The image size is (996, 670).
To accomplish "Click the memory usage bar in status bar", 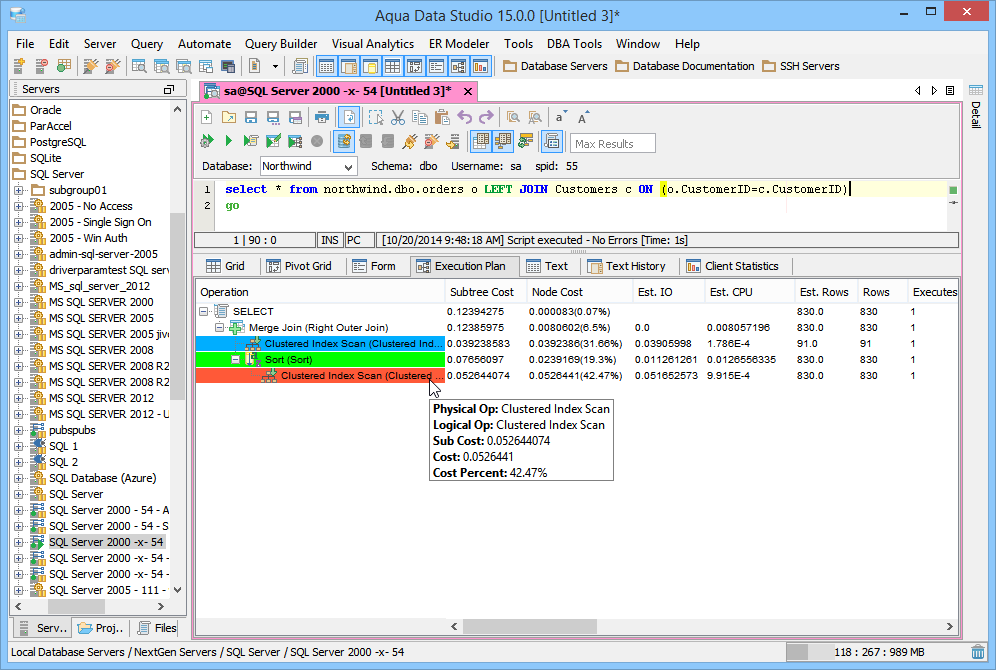I will pos(875,652).
